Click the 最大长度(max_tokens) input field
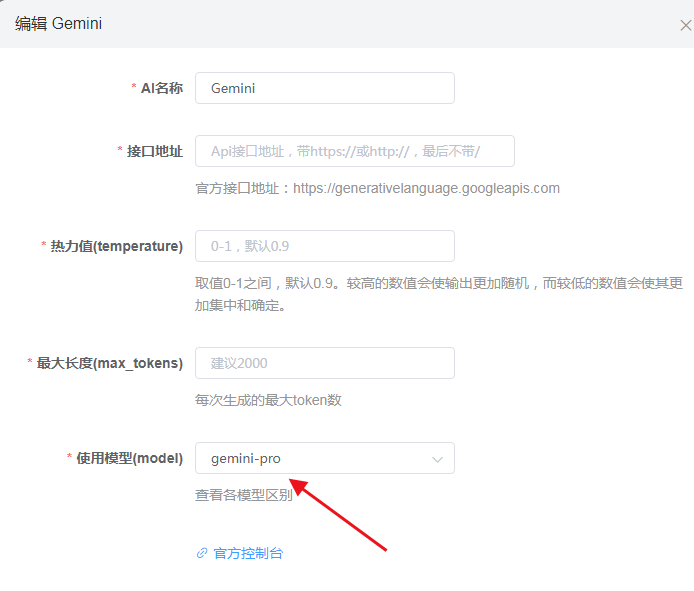This screenshot has height=591, width=694. coord(325,363)
